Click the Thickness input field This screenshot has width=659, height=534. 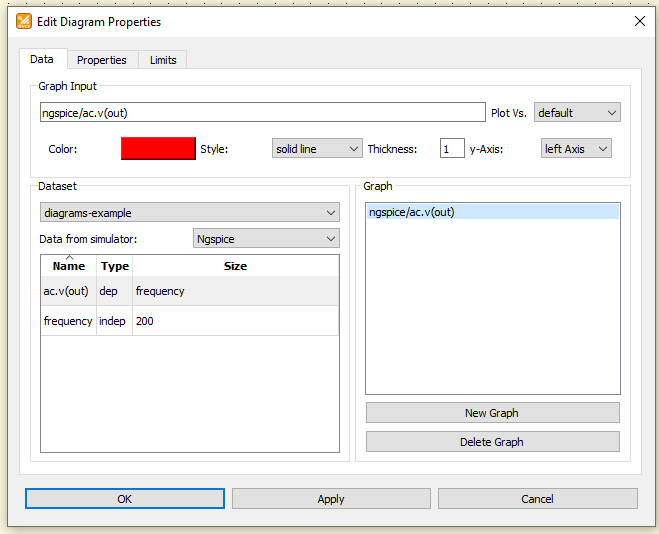pos(452,148)
